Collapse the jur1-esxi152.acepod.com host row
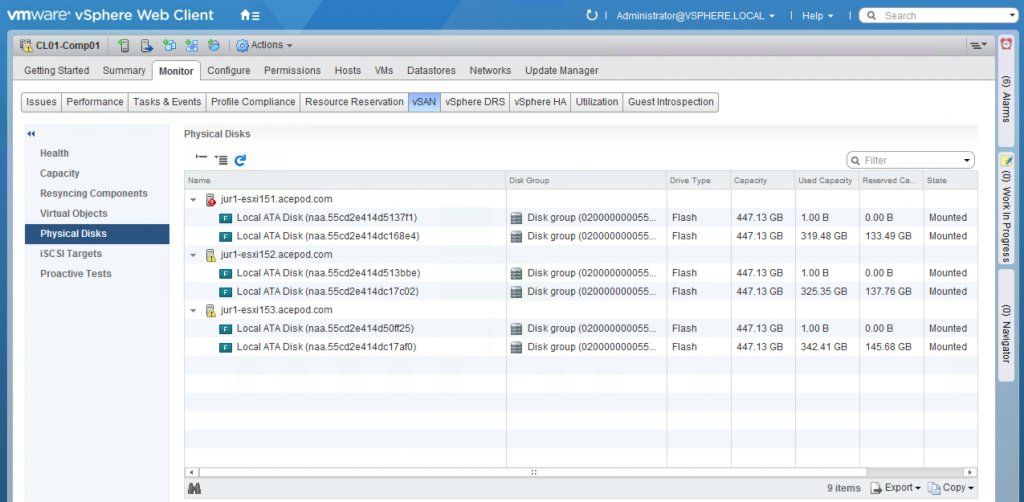Image resolution: width=1024 pixels, height=502 pixels. coord(193,255)
